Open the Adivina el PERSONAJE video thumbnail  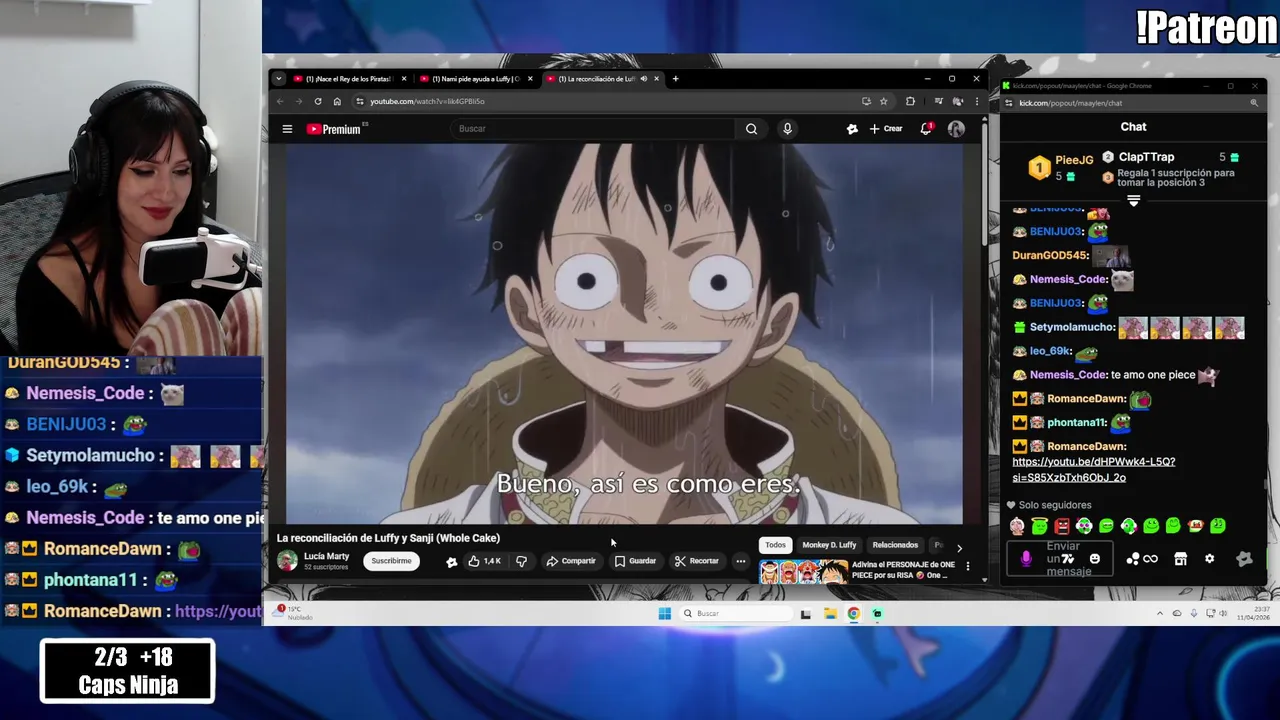(803, 572)
